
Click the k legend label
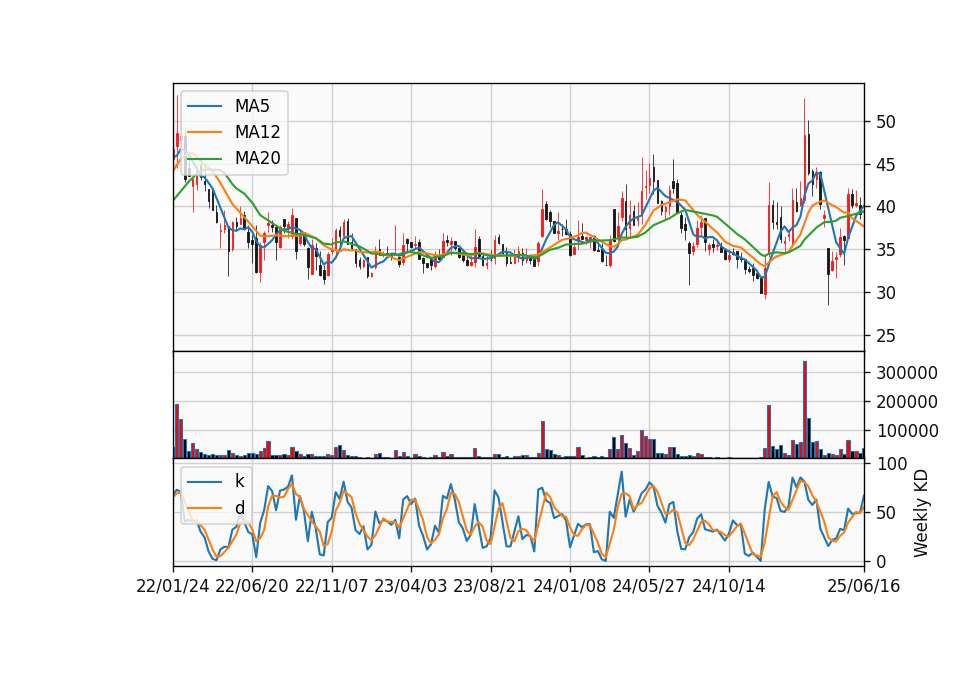point(239,481)
